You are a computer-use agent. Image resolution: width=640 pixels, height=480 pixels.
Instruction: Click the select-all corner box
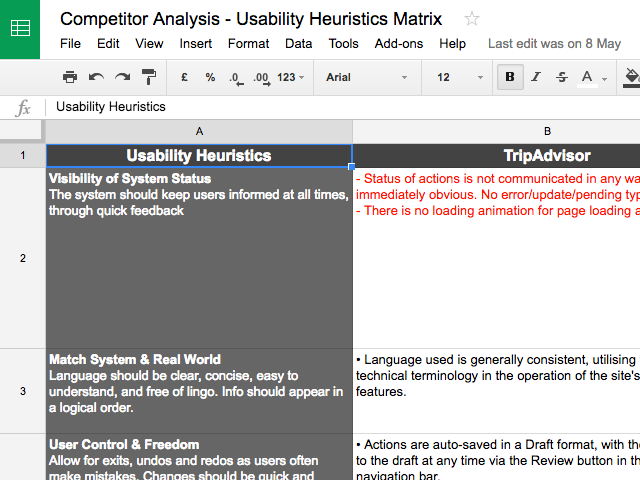(22, 131)
